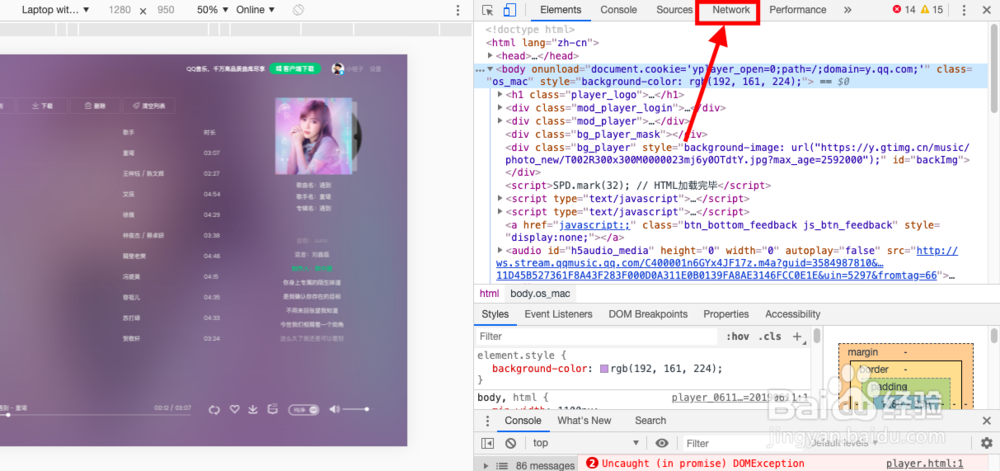The height and width of the screenshot is (471, 1000).
Task: Click the rotate screen icon
Action: pos(298,10)
